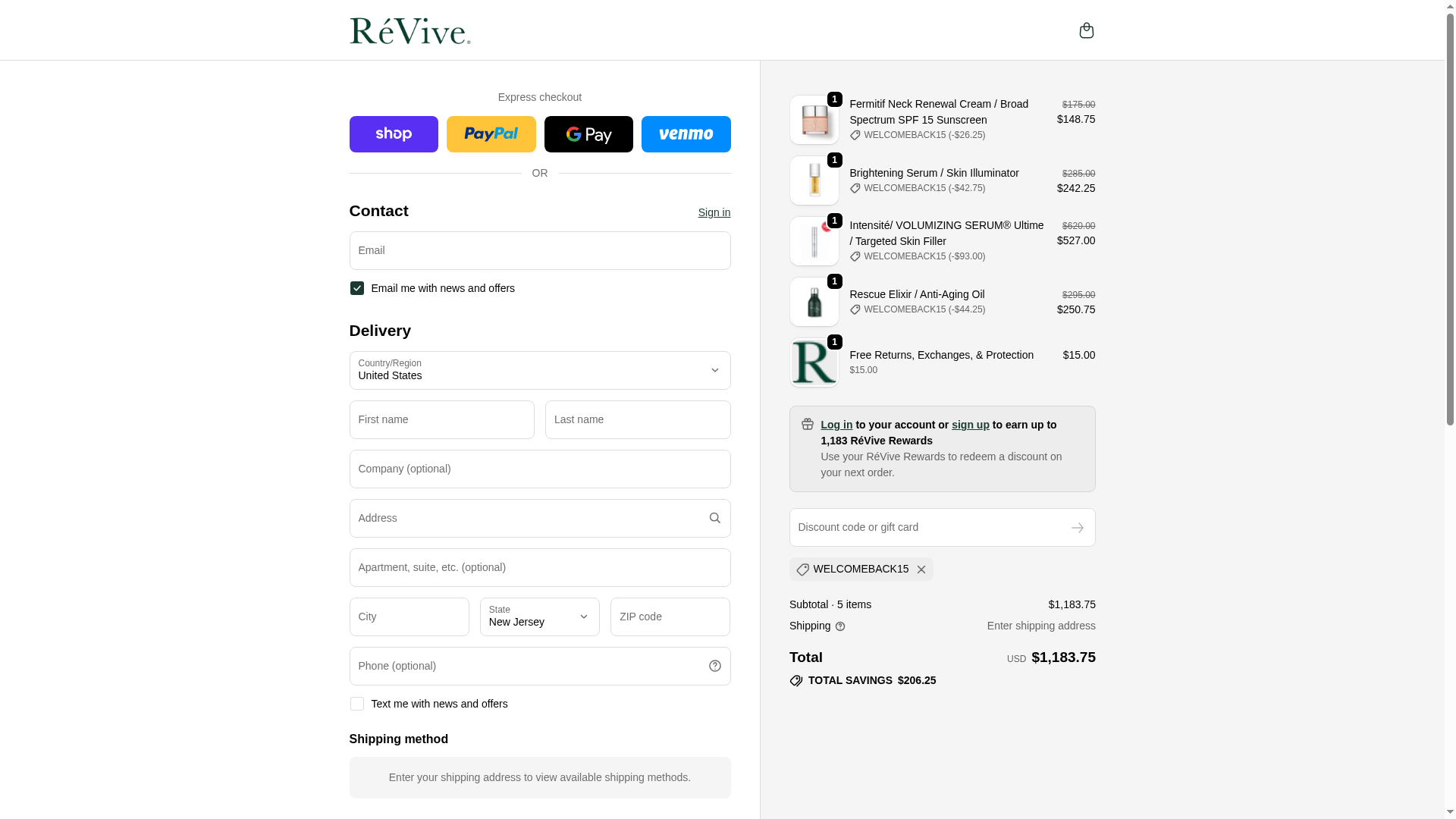Click the Log in rewards link

836,425
